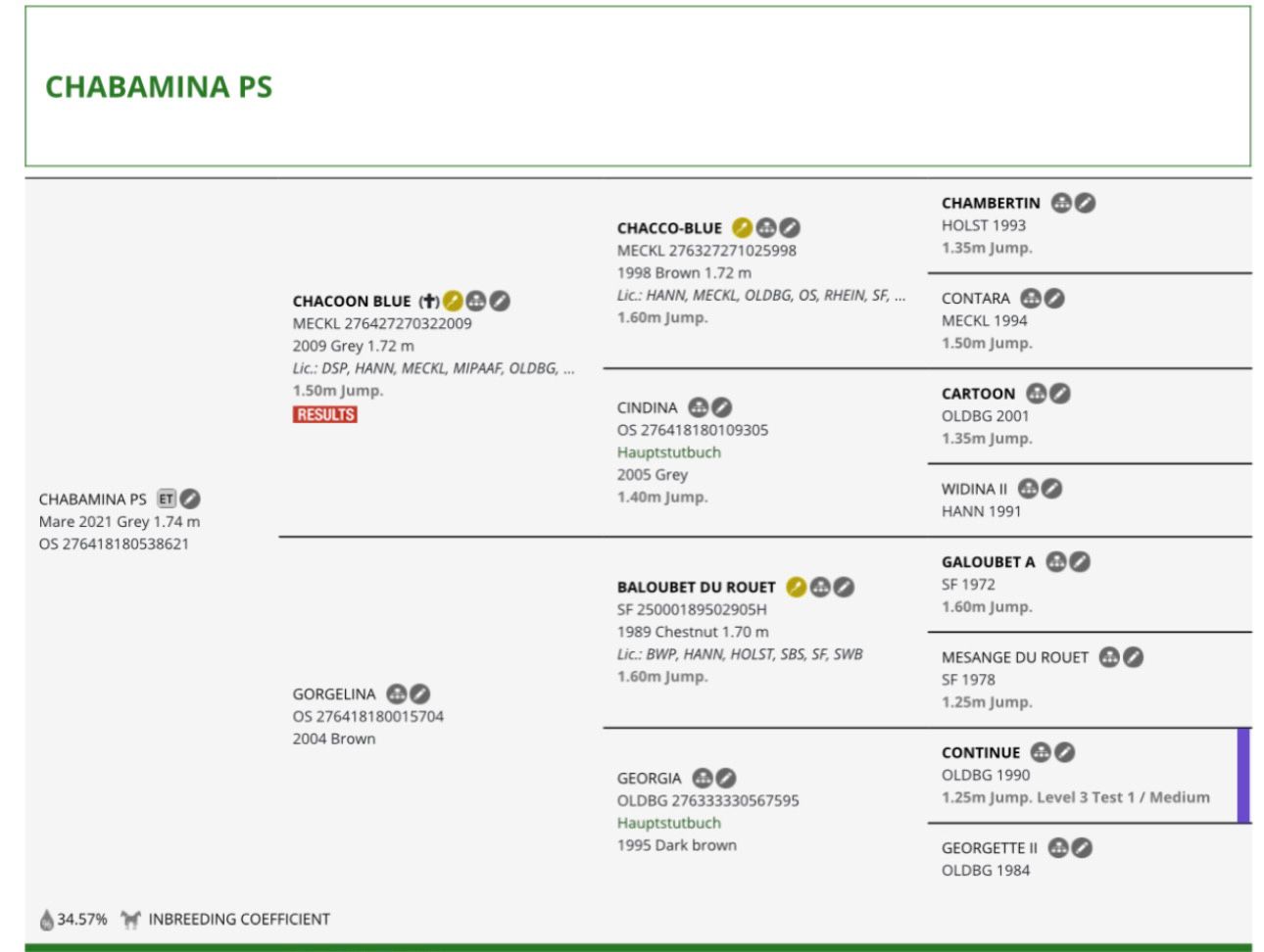Open the Baloubet du Rouet name link
The image size is (1264, 952).
(x=696, y=587)
